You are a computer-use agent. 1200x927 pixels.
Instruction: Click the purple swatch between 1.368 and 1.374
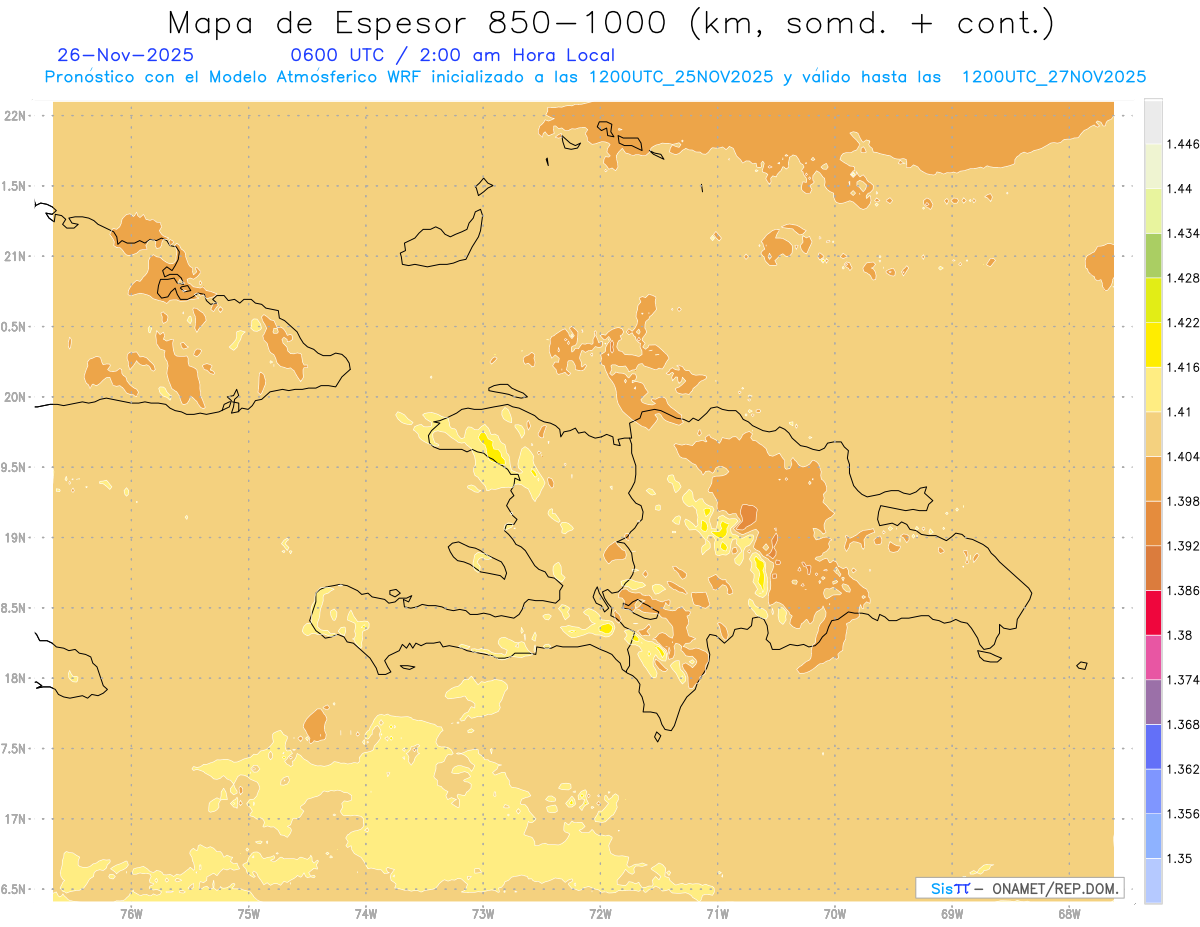(x=1153, y=702)
